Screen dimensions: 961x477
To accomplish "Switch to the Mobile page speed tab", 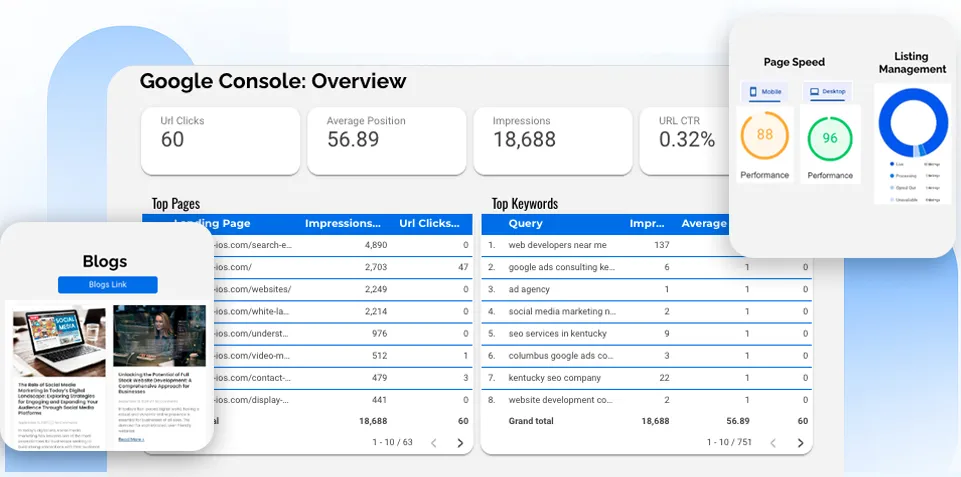I will point(764,92).
